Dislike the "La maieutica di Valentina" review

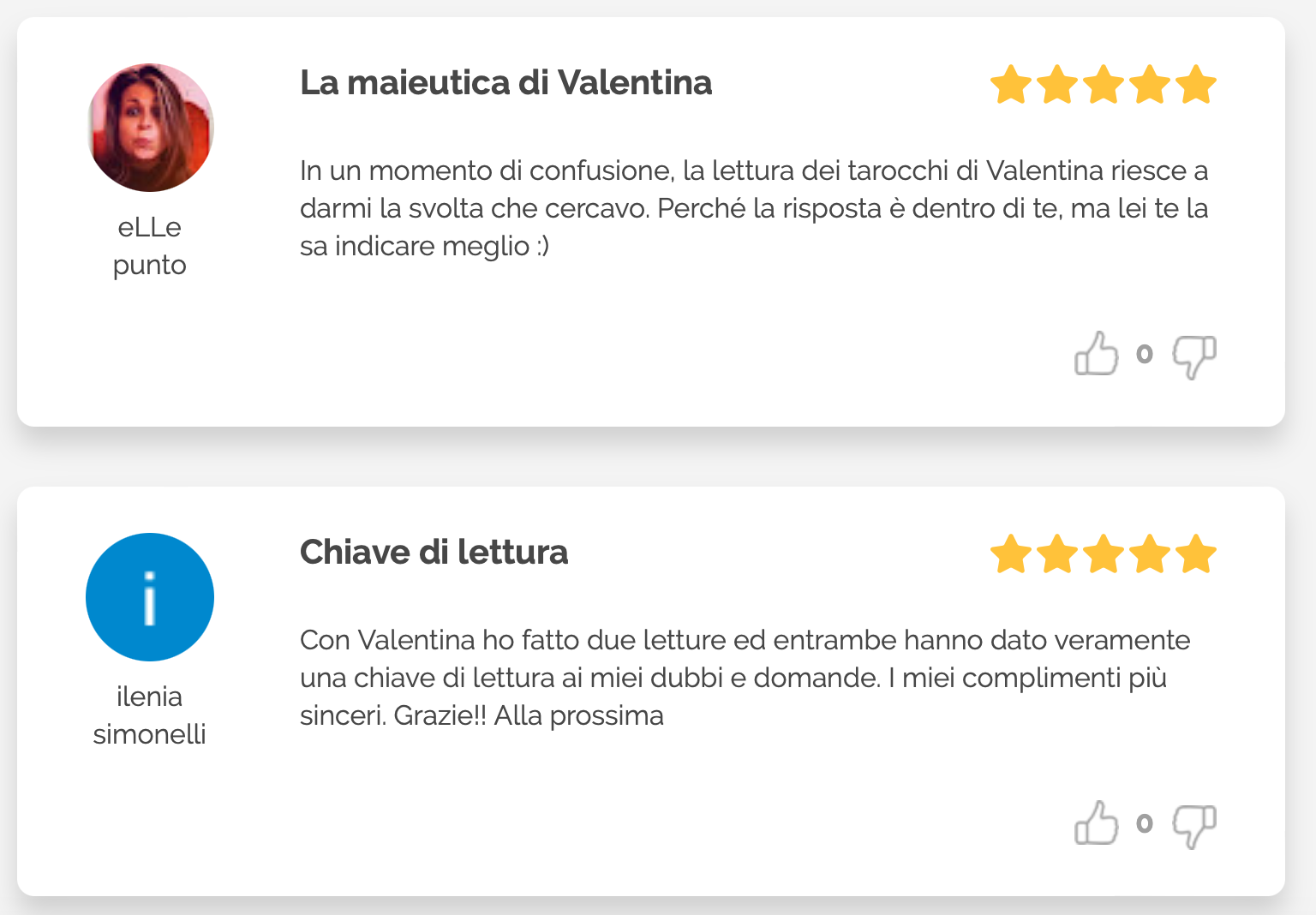1193,356
